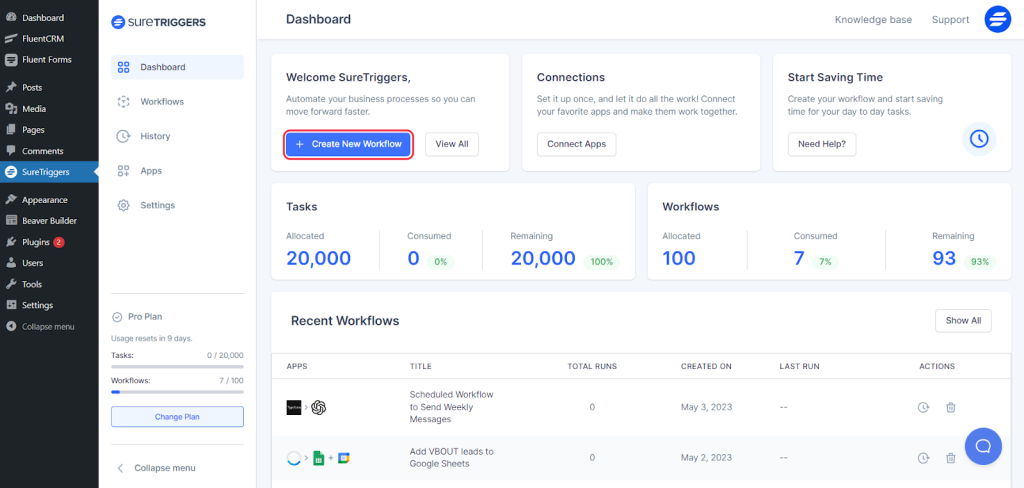Click the Connect Apps button

click(577, 144)
